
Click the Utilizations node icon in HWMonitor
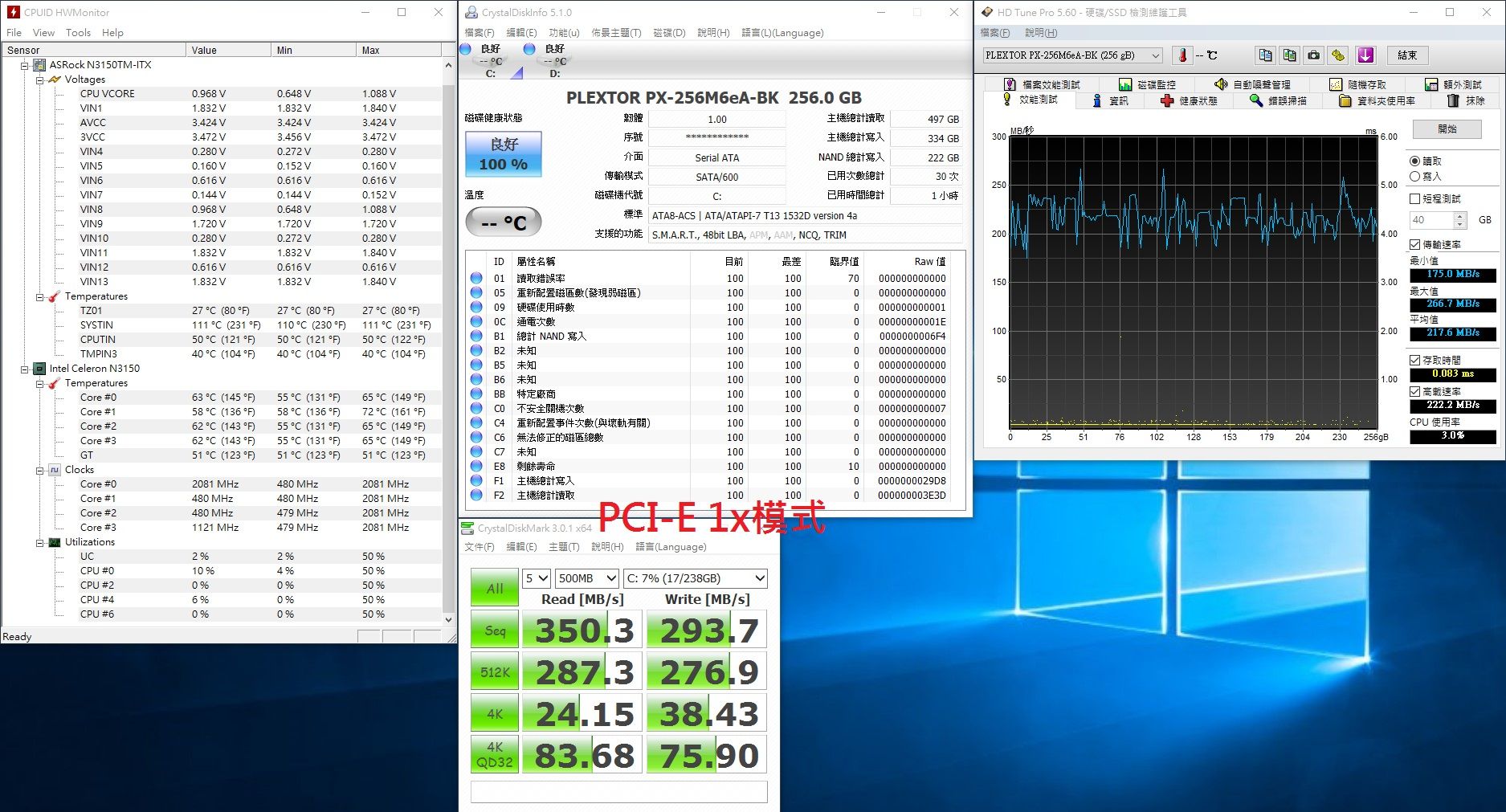point(55,542)
